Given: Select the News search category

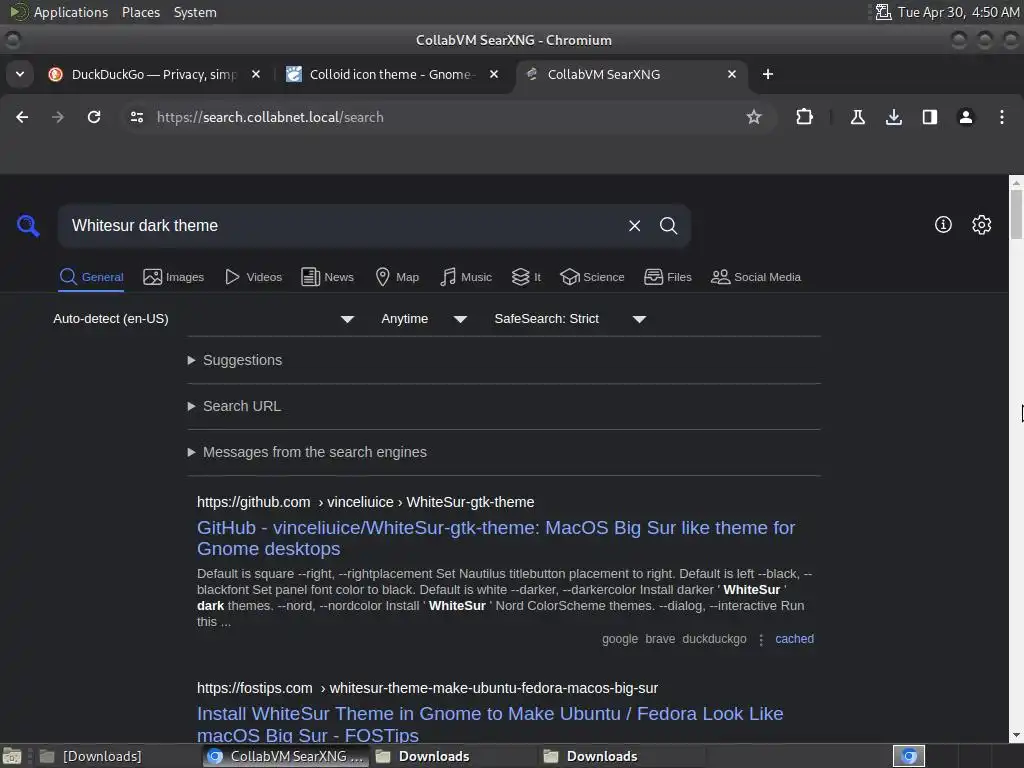Looking at the screenshot, I should (328, 277).
